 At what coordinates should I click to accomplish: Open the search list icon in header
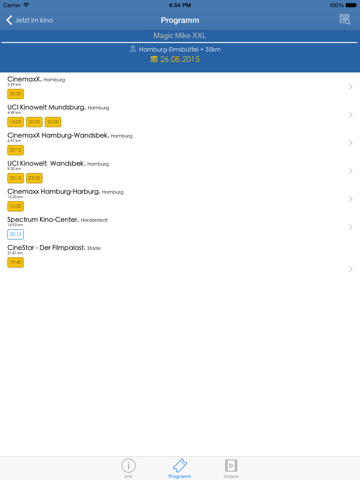tap(345, 20)
